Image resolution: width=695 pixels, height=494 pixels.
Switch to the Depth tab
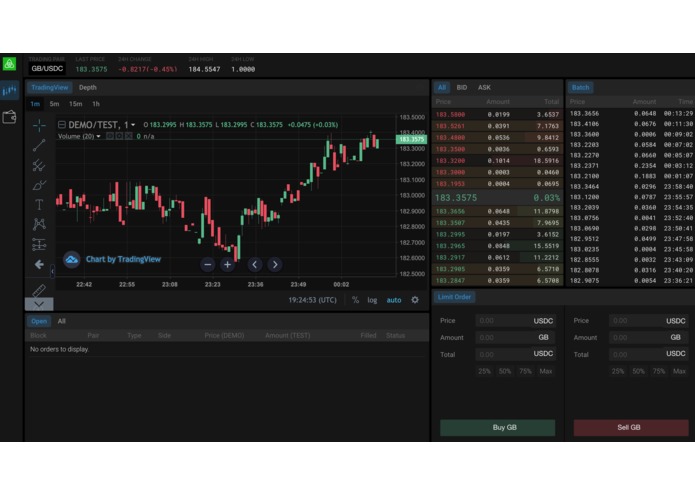(x=88, y=87)
